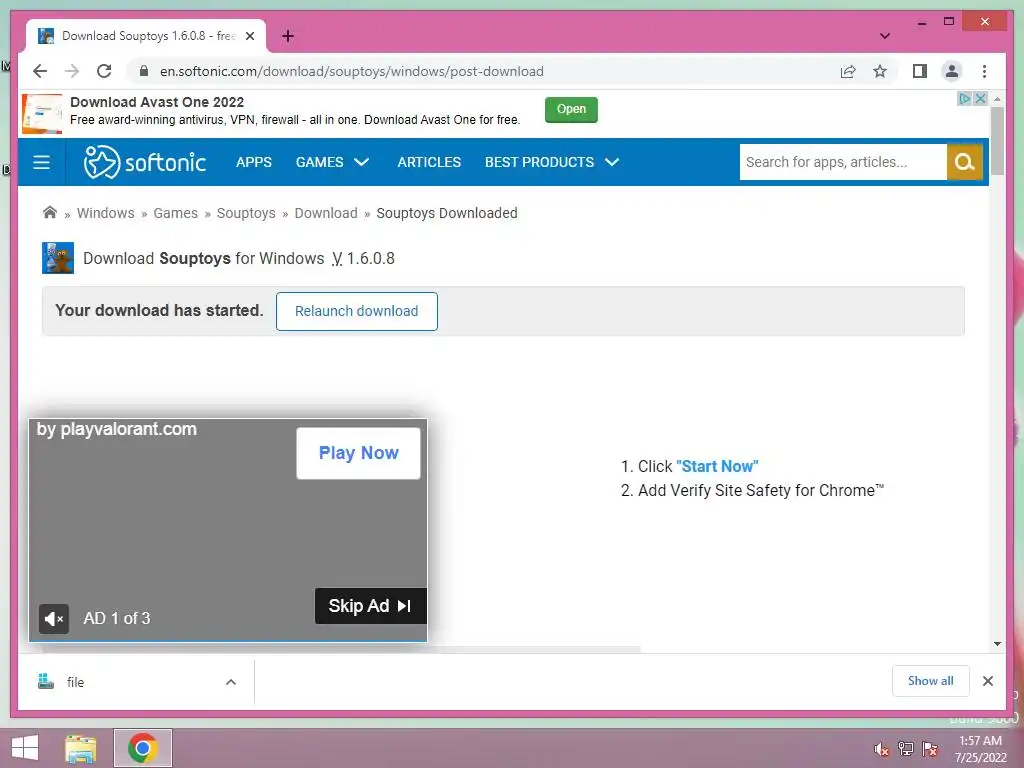The width and height of the screenshot is (1024, 768).
Task: Go to home via breadcrumb house icon
Action: pyautogui.click(x=50, y=212)
